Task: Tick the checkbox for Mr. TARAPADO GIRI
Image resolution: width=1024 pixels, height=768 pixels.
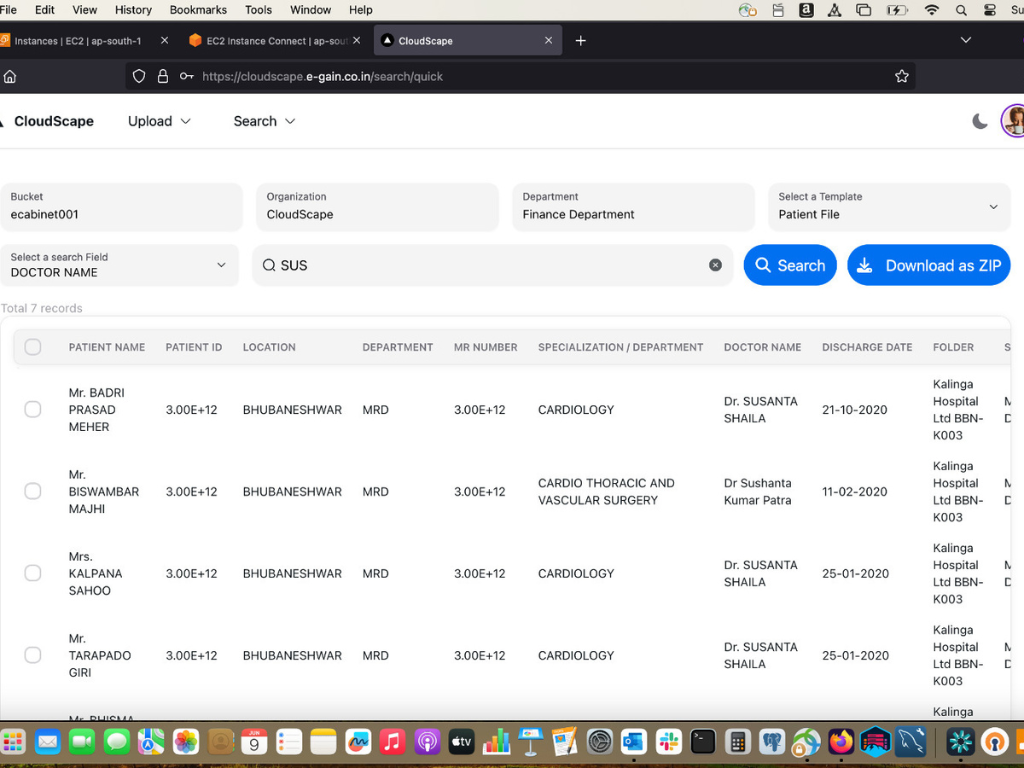Action: click(x=33, y=655)
